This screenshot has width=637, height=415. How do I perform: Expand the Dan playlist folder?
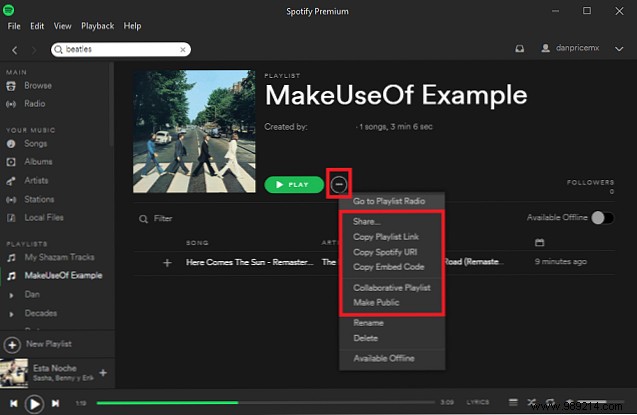(11, 295)
